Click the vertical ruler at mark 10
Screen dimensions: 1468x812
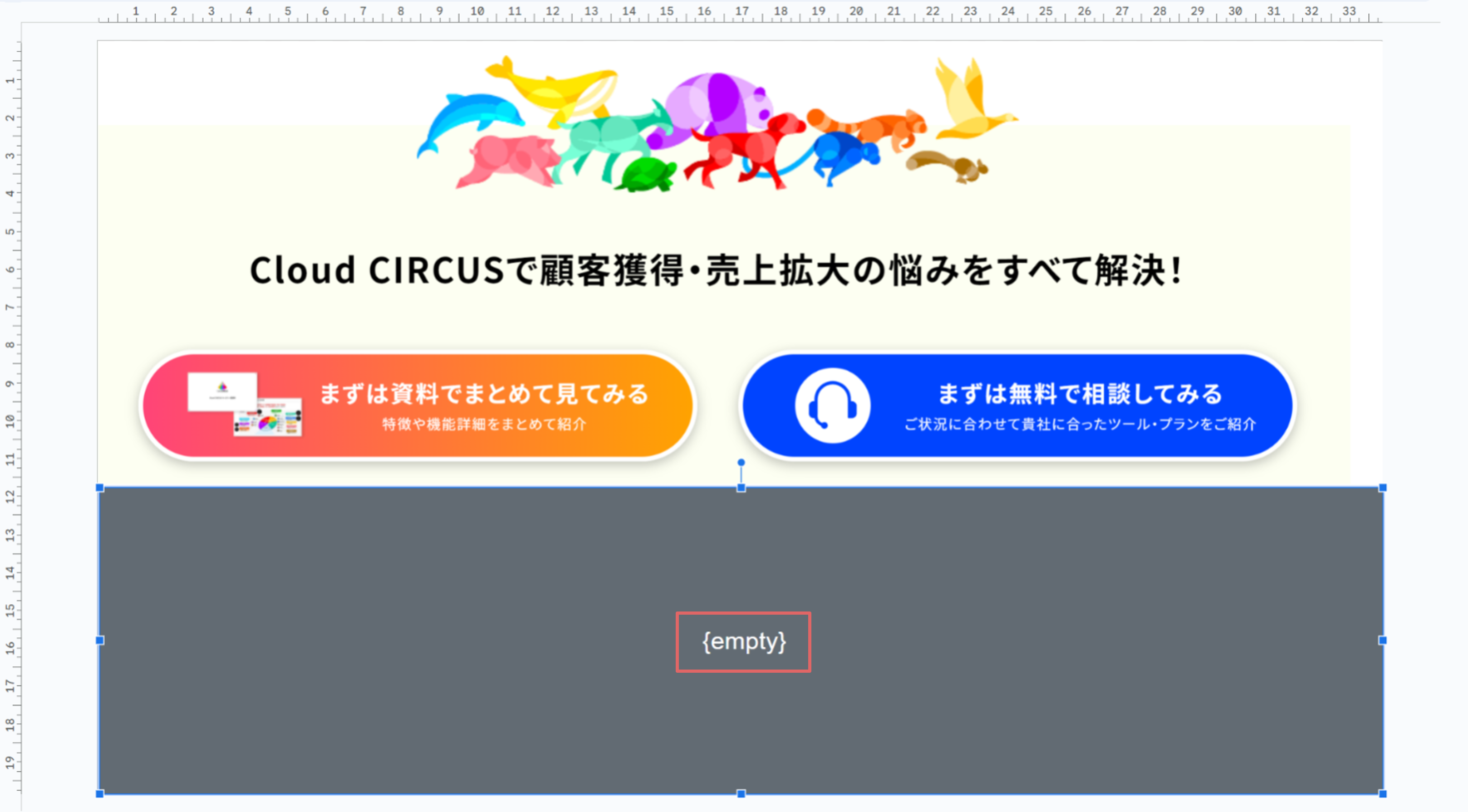tap(10, 421)
